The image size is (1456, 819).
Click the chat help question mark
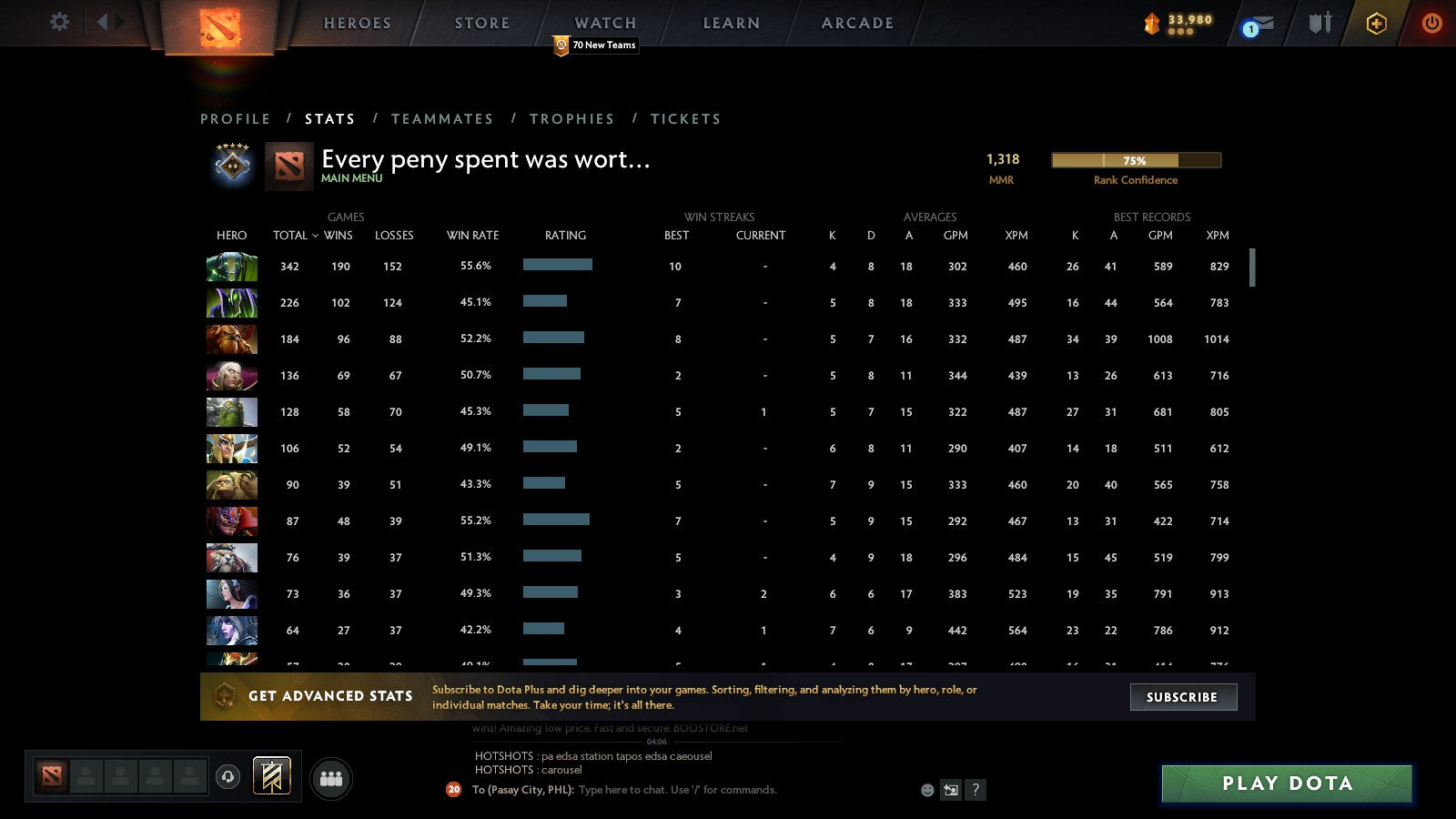pyautogui.click(x=976, y=790)
